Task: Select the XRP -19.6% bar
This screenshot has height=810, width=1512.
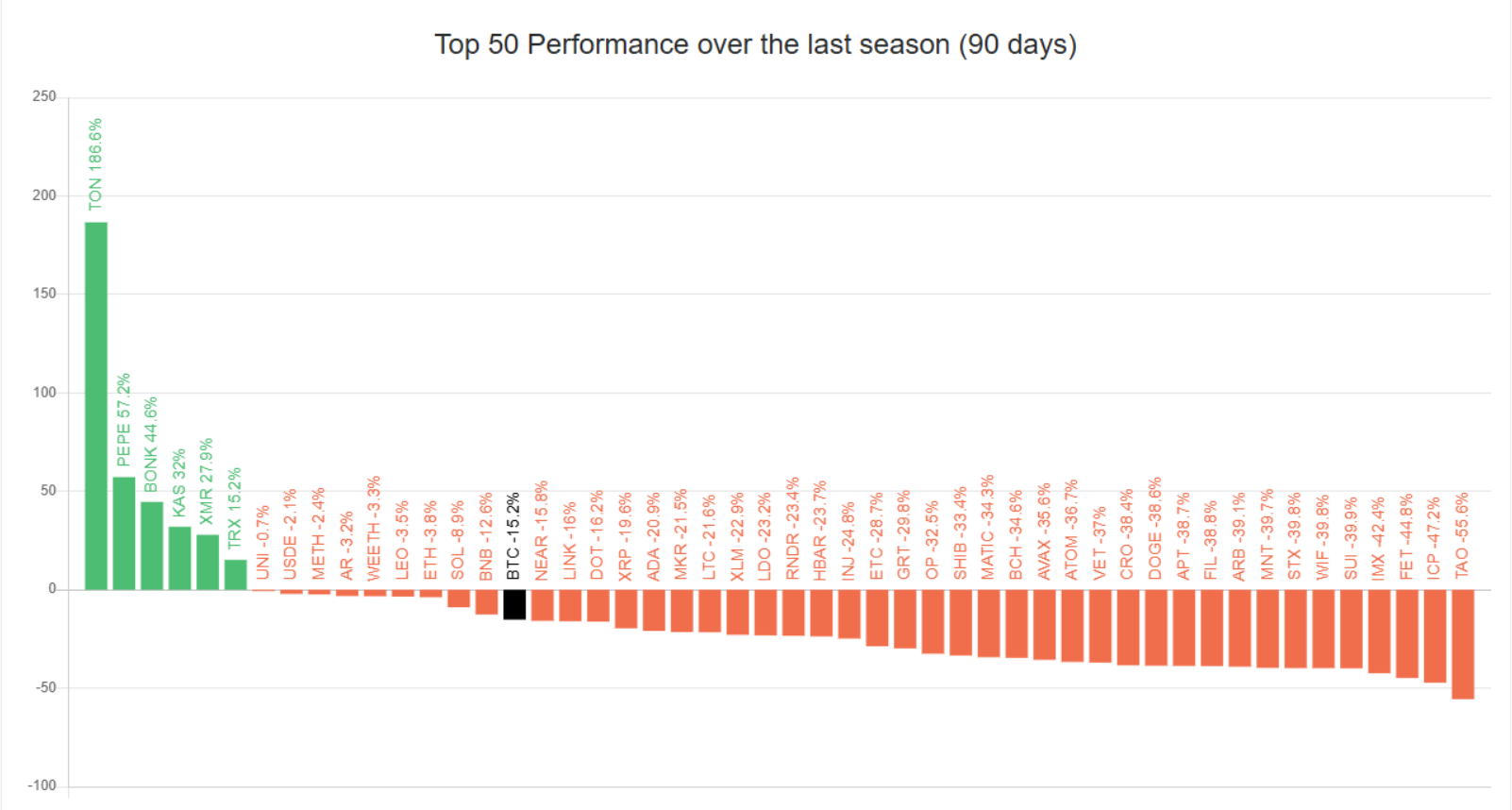Action: click(x=626, y=609)
